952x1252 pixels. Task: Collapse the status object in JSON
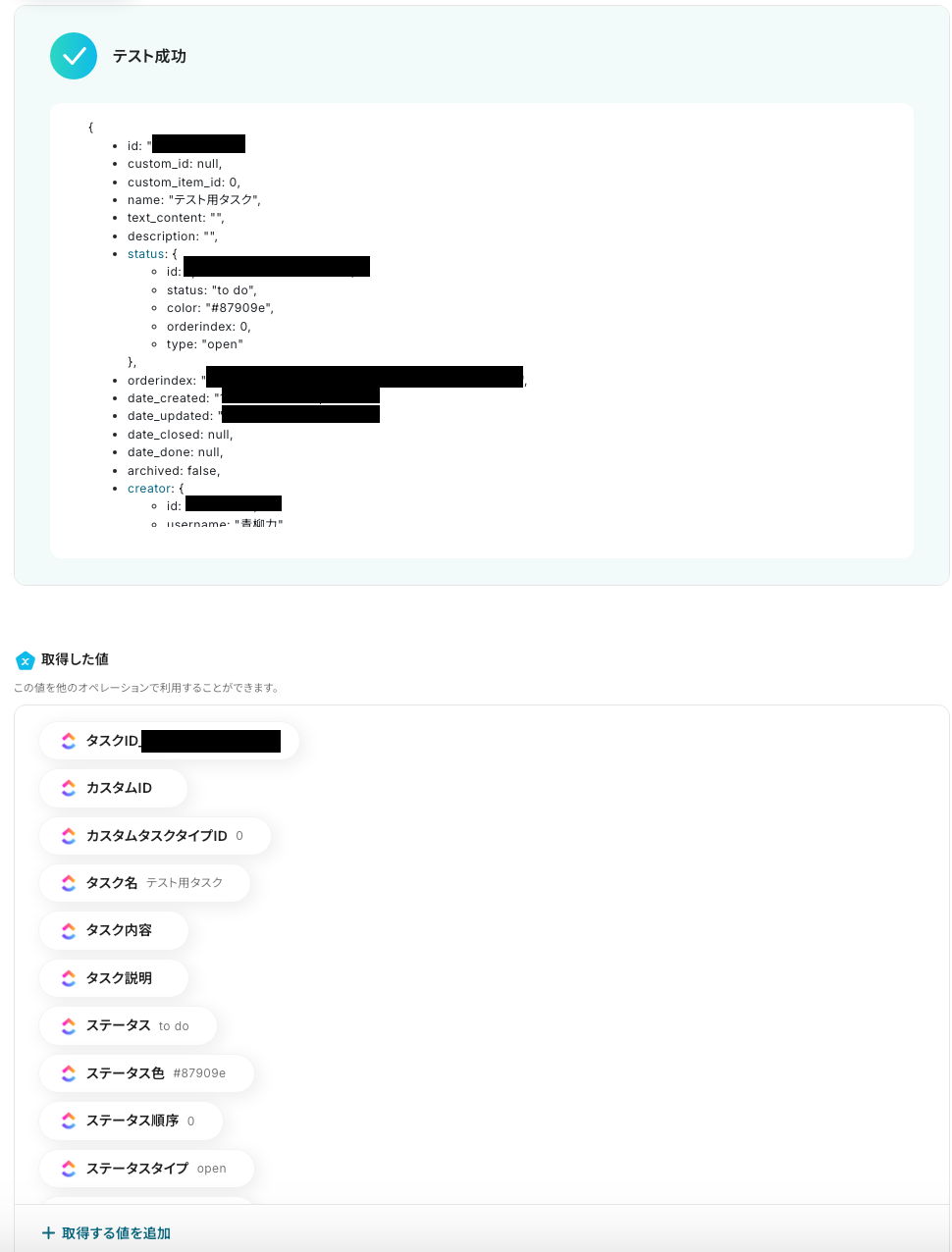tap(146, 254)
